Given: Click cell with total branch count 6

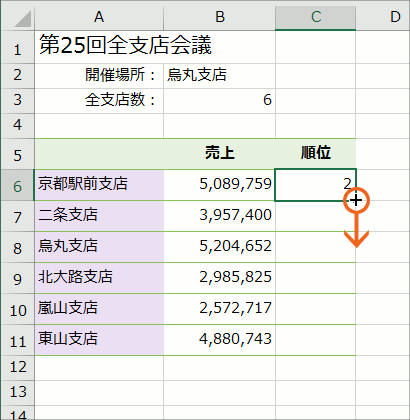Looking at the screenshot, I should pyautogui.click(x=220, y=101).
